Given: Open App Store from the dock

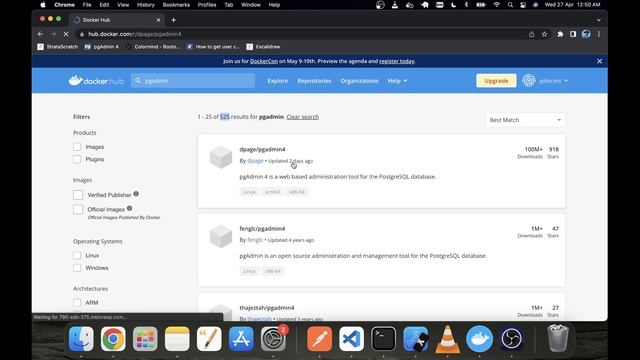Looking at the screenshot, I should click(x=241, y=339).
